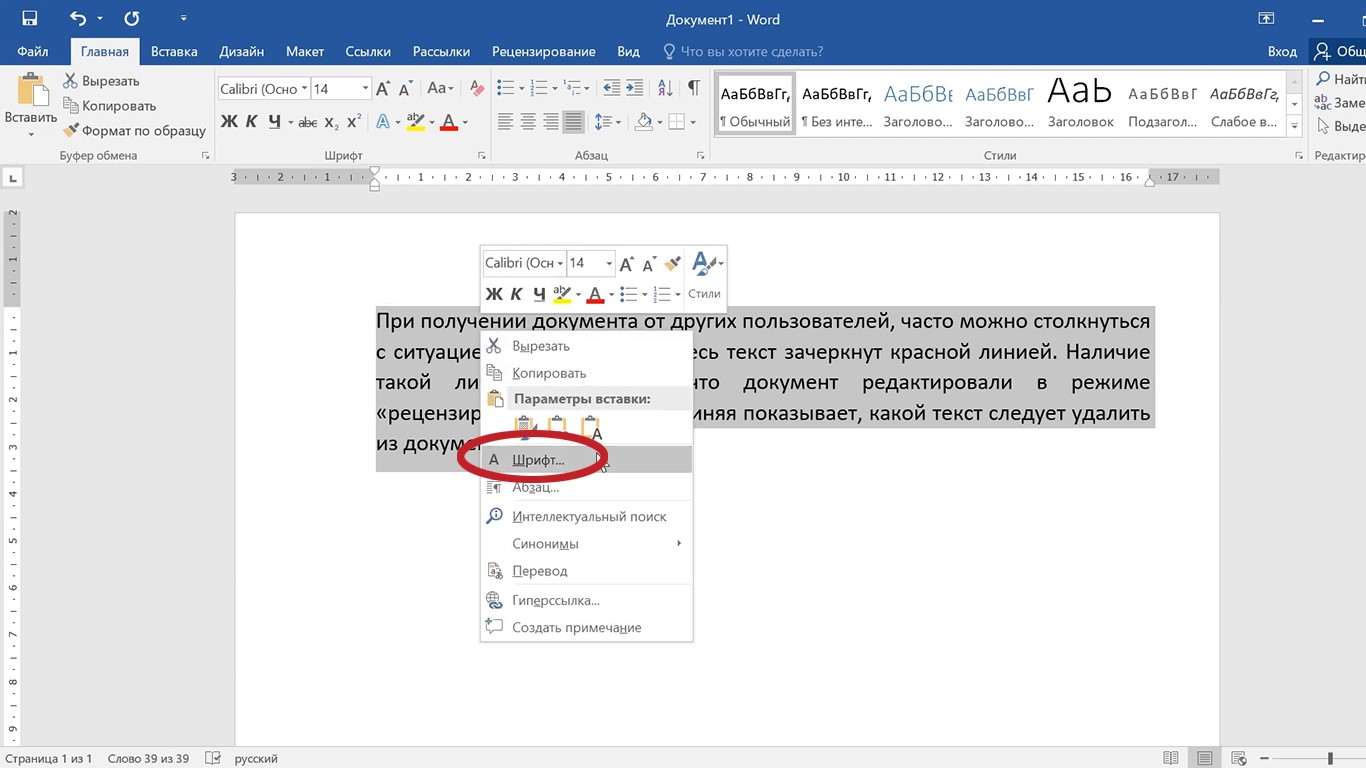Screen dimensions: 1366x768
Task: Click ribbon Increase indent icon
Action: (x=637, y=88)
